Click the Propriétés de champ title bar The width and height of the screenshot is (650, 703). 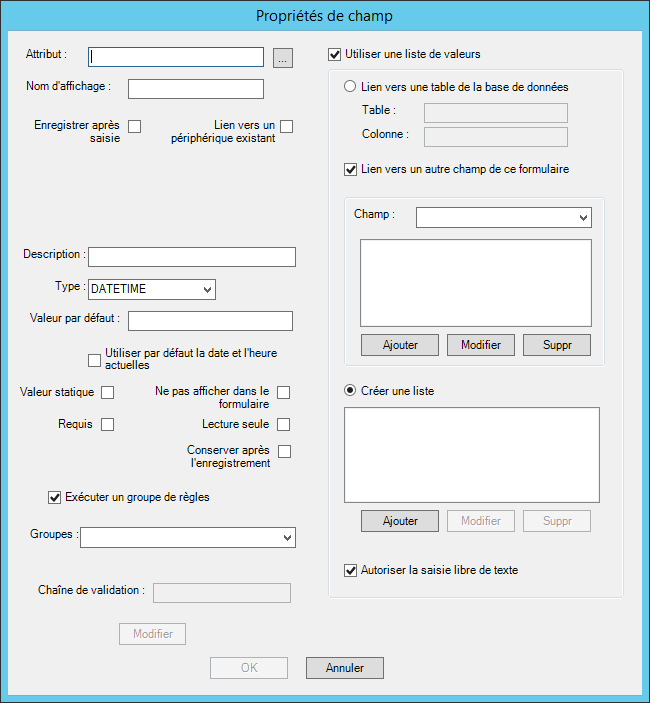[325, 16]
